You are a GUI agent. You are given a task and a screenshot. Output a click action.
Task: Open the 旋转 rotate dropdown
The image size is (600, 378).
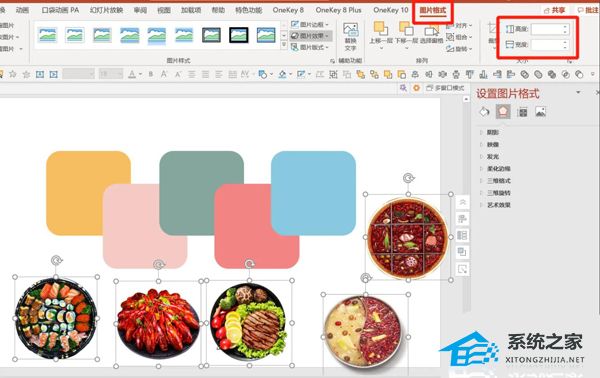pyautogui.click(x=459, y=49)
